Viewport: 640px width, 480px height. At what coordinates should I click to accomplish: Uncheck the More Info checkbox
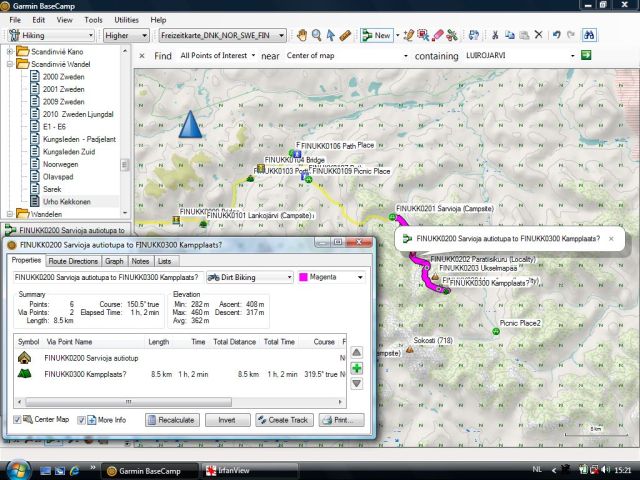82,420
